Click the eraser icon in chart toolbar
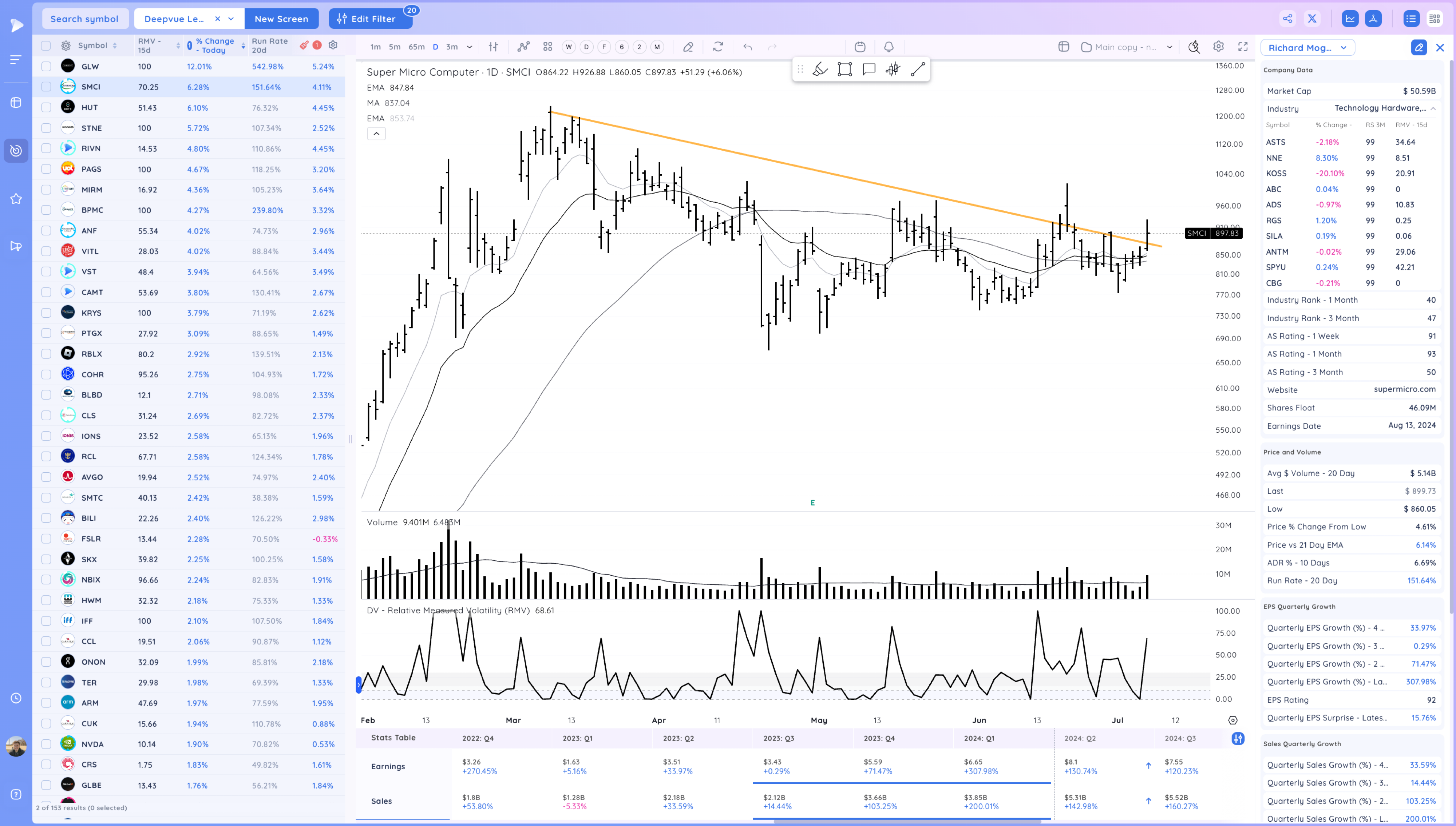This screenshot has width=1456, height=826. pyautogui.click(x=688, y=47)
